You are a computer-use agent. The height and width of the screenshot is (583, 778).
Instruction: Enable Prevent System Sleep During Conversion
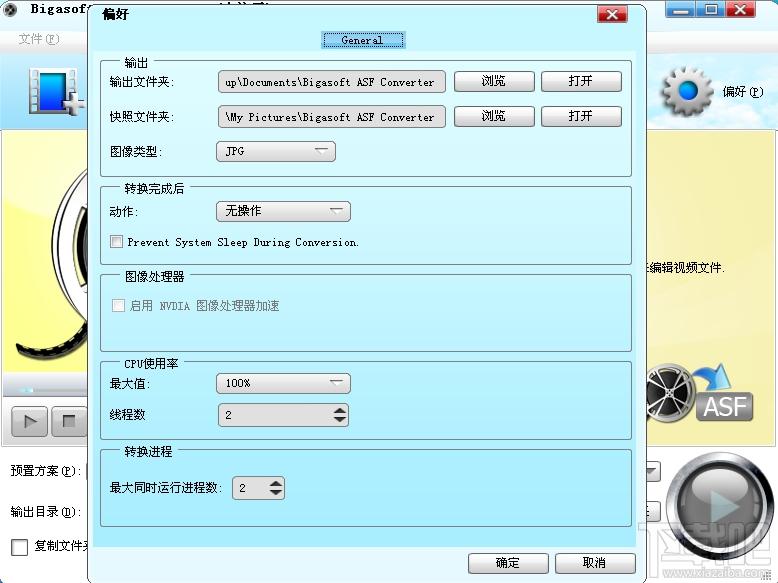pyautogui.click(x=117, y=242)
